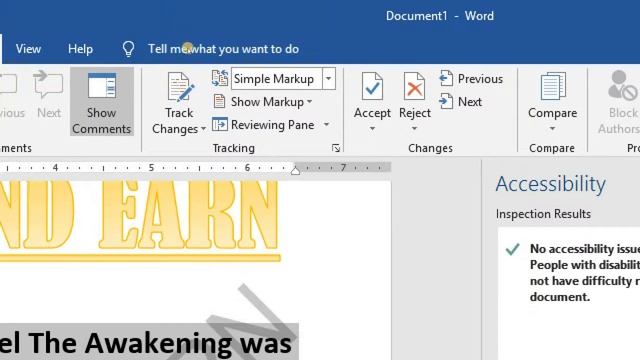This screenshot has width=640, height=360.
Task: Open the Tracking dialog launcher
Action: pyautogui.click(x=336, y=148)
